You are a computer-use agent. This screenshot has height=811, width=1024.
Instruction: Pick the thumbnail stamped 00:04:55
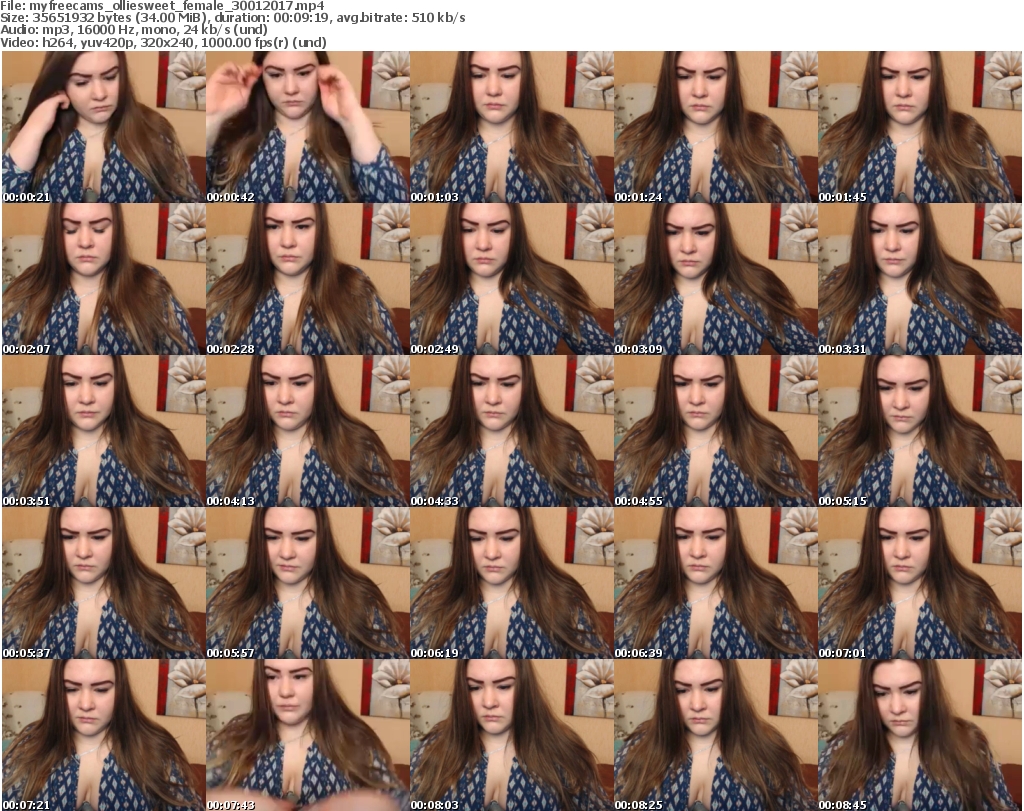click(716, 432)
